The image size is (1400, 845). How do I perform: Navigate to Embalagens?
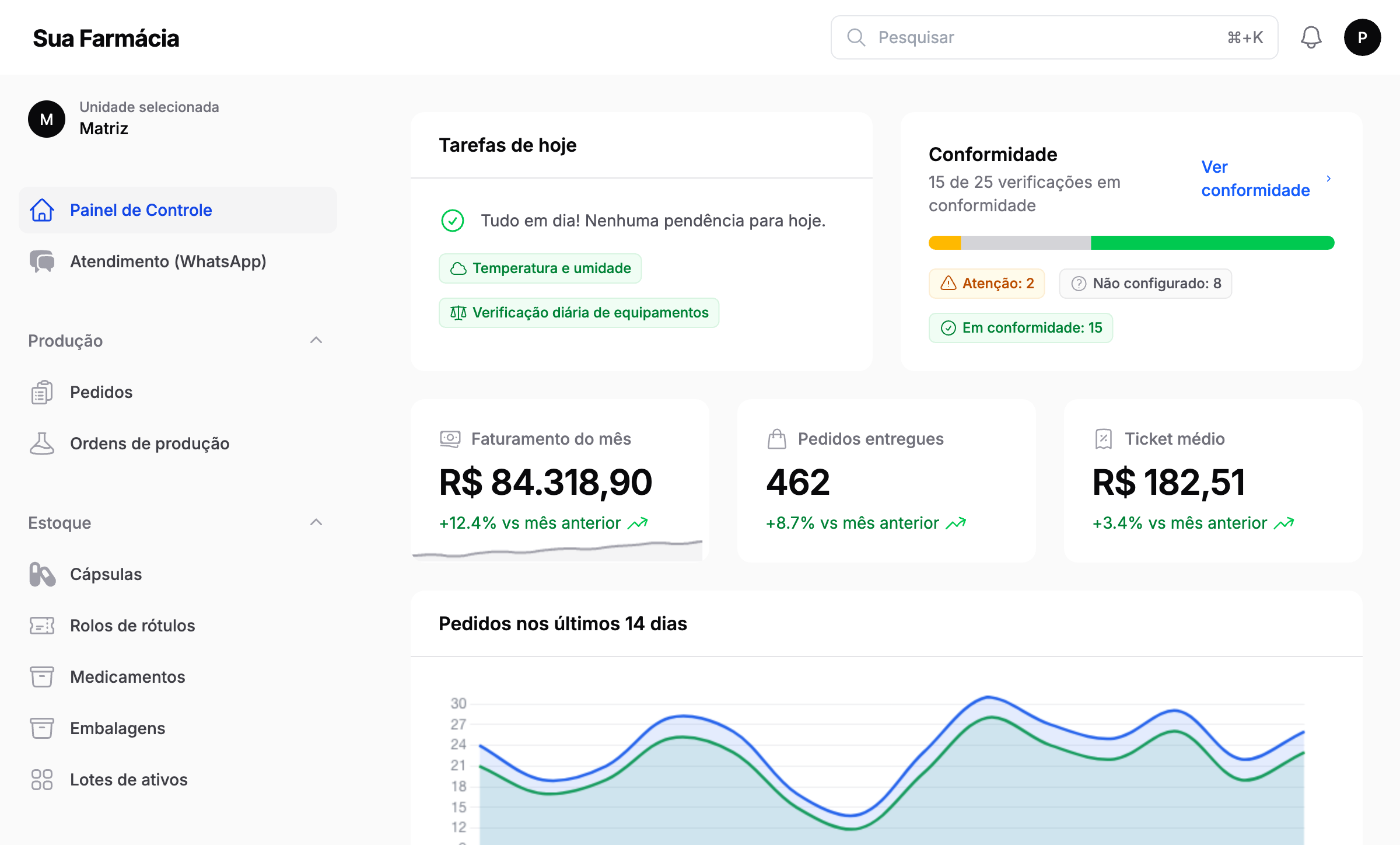[178, 728]
